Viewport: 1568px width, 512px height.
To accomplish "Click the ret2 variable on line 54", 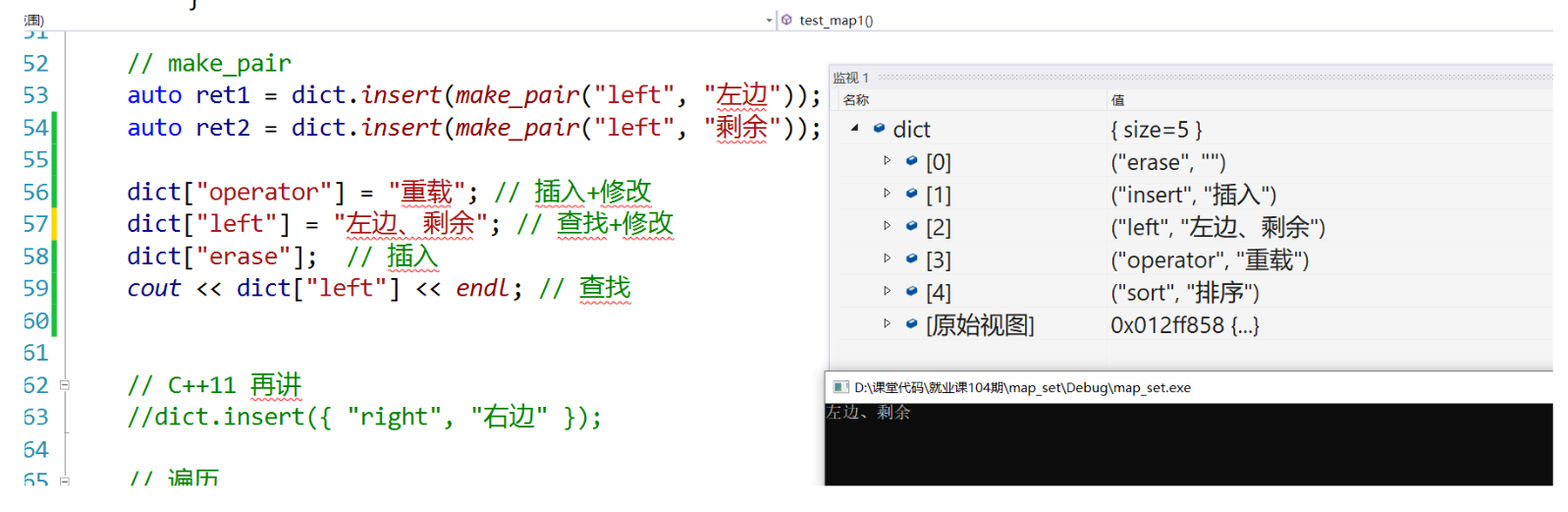I will point(223,128).
